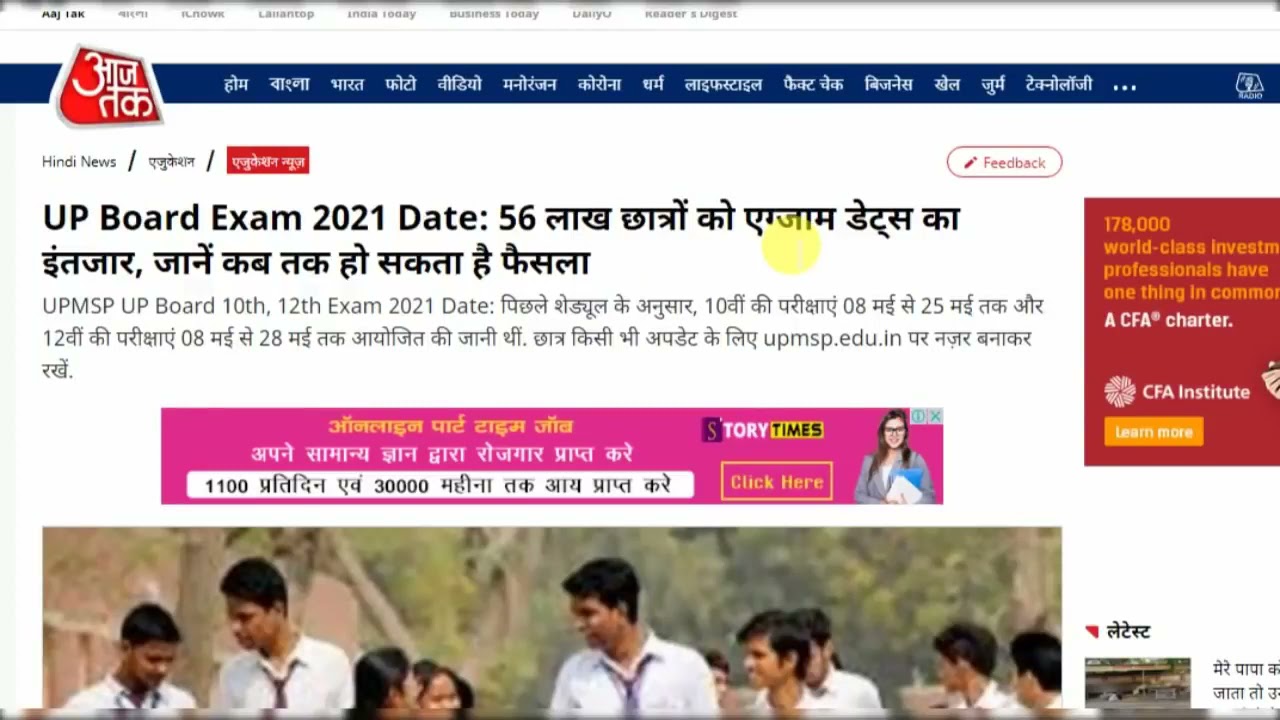
Task: Open the students article photo
Action: pyautogui.click(x=551, y=618)
